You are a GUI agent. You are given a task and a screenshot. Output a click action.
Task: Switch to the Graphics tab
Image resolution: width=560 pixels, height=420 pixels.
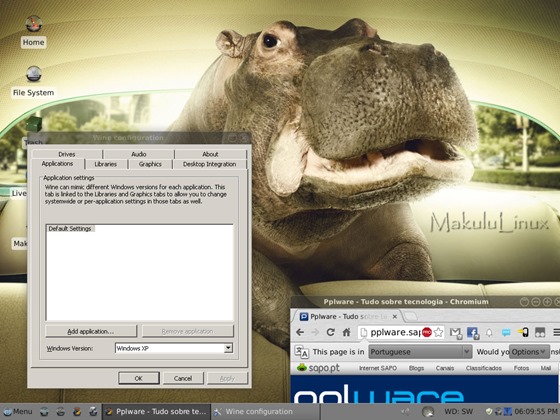(x=150, y=164)
